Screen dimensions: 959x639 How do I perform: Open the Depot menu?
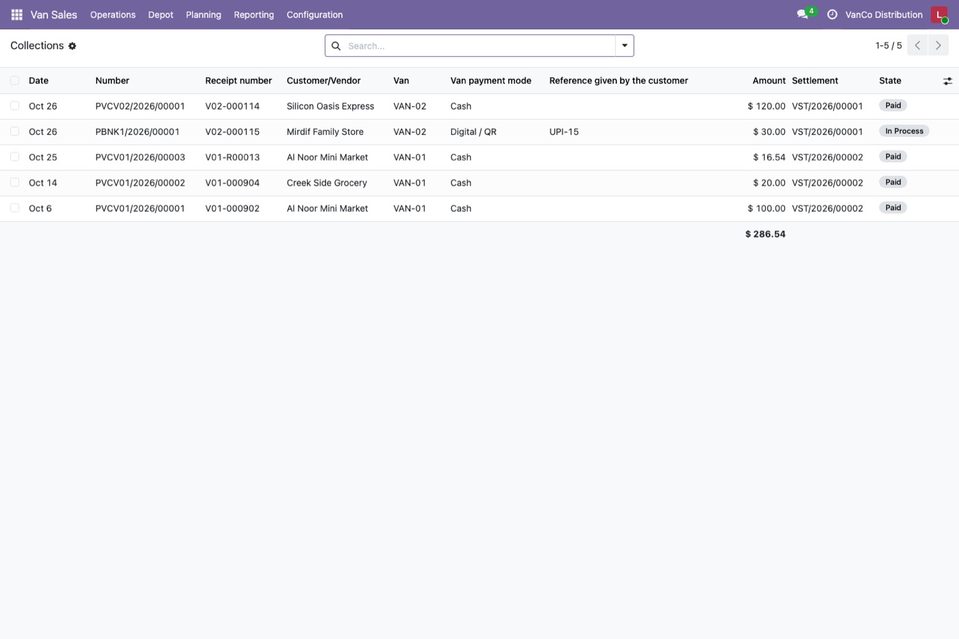(161, 15)
